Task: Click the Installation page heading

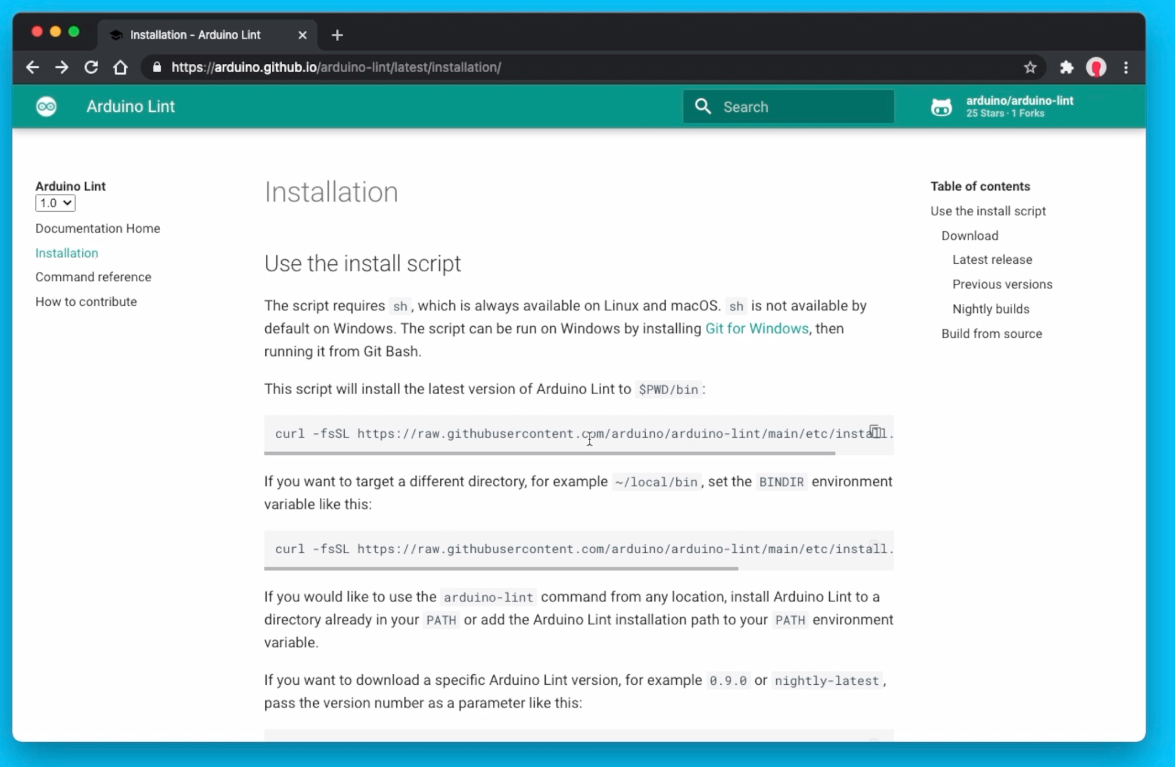Action: point(331,192)
